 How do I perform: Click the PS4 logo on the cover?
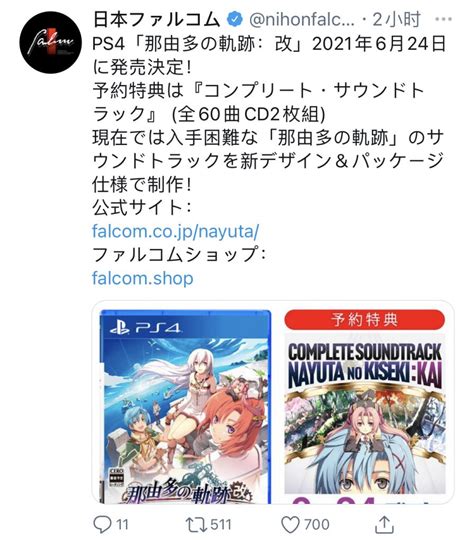point(145,327)
